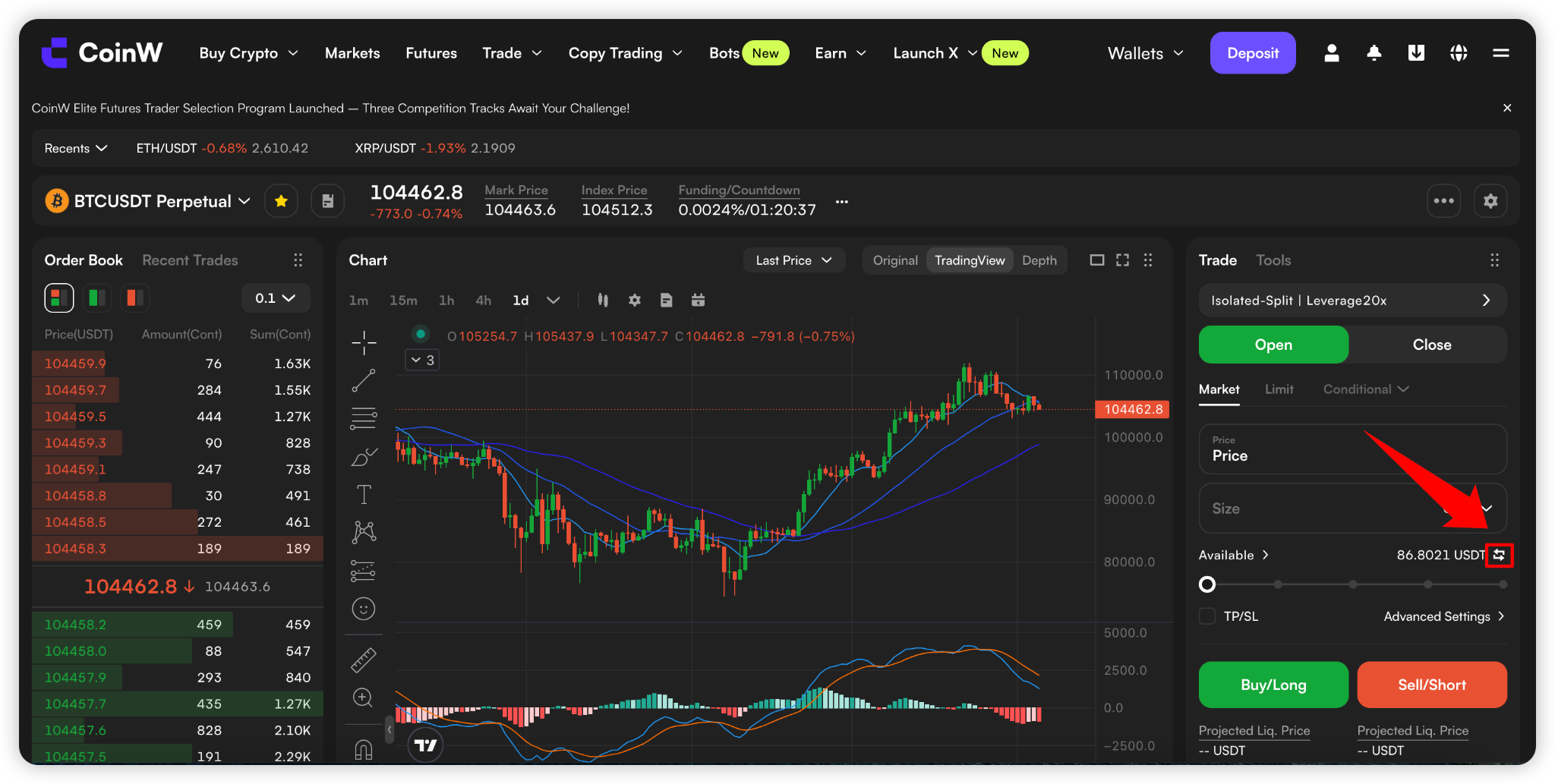This screenshot has width=1555, height=784.
Task: Expand more chart timeframes chevron
Action: (x=554, y=301)
